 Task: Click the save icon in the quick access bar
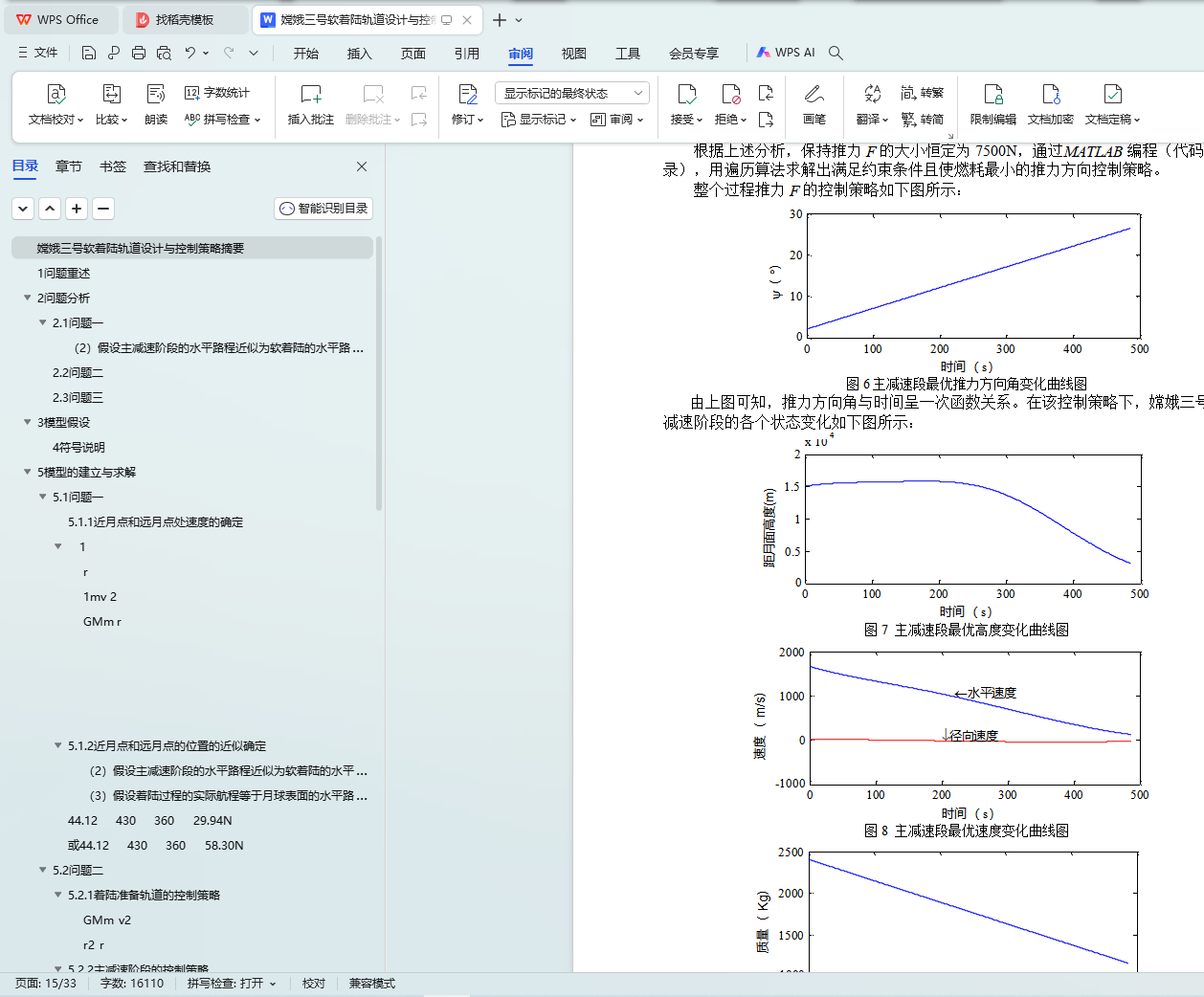coord(89,53)
